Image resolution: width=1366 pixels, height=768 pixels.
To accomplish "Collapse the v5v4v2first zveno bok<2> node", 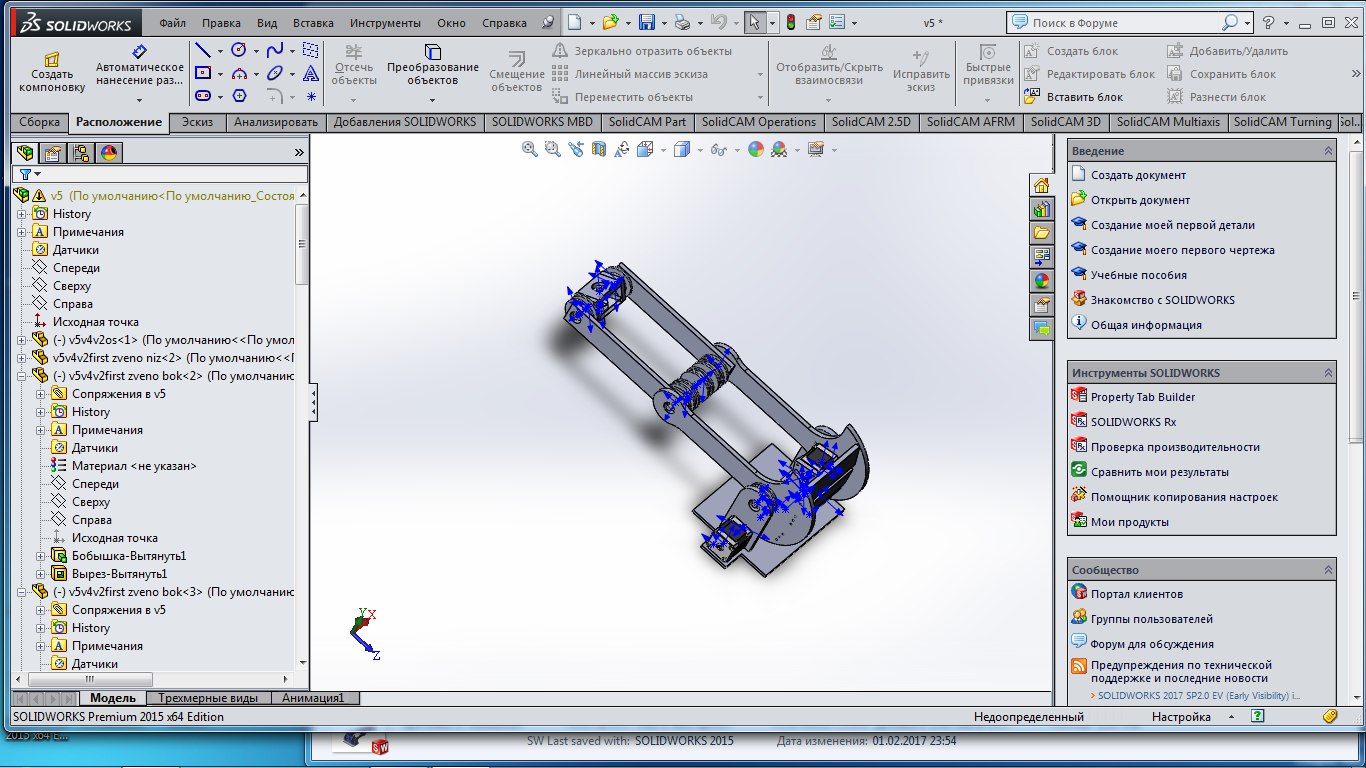I will coord(22,376).
